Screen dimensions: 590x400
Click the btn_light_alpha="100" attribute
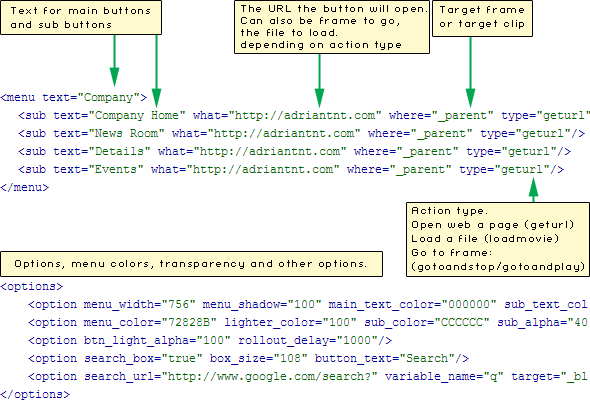(157, 341)
